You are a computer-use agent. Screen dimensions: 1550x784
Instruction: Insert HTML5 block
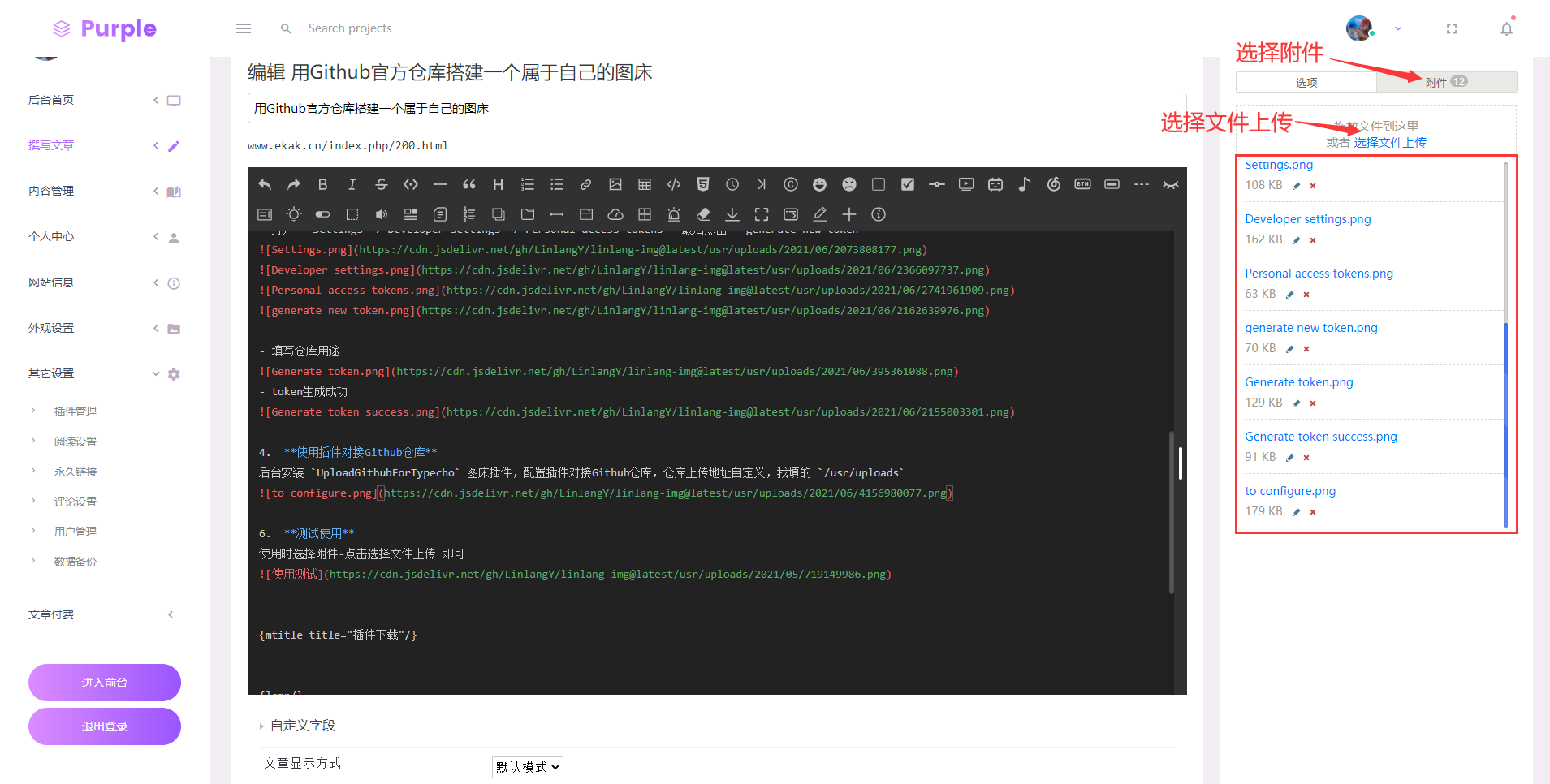pos(703,184)
